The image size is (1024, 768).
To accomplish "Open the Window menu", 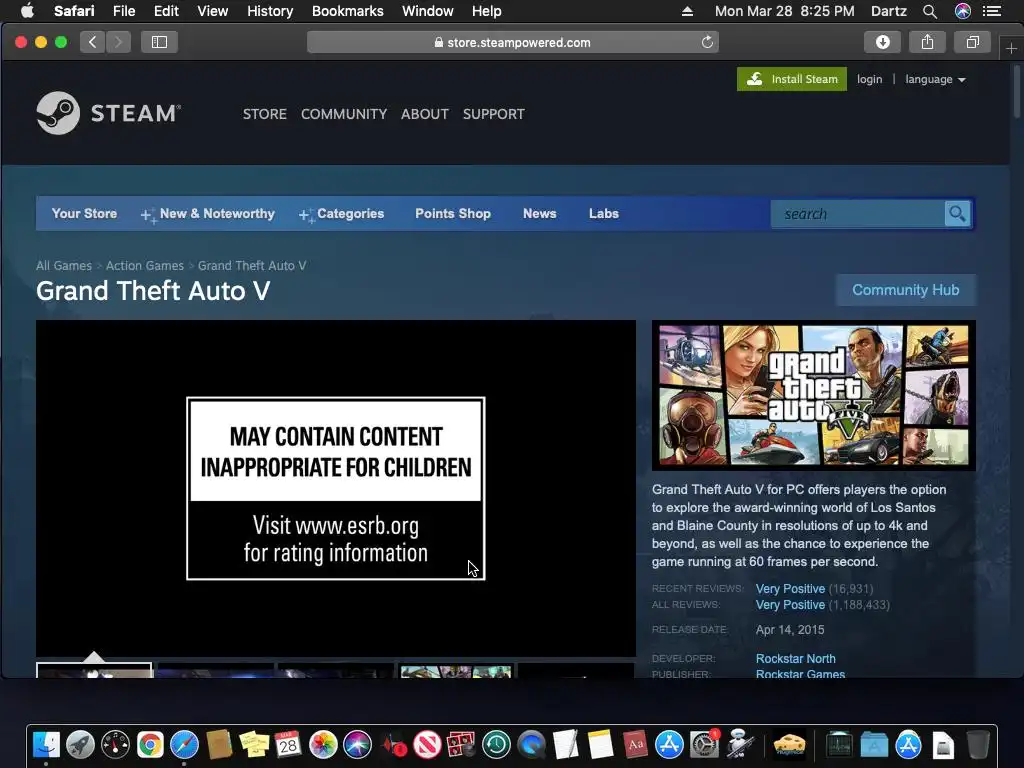I will click(427, 11).
